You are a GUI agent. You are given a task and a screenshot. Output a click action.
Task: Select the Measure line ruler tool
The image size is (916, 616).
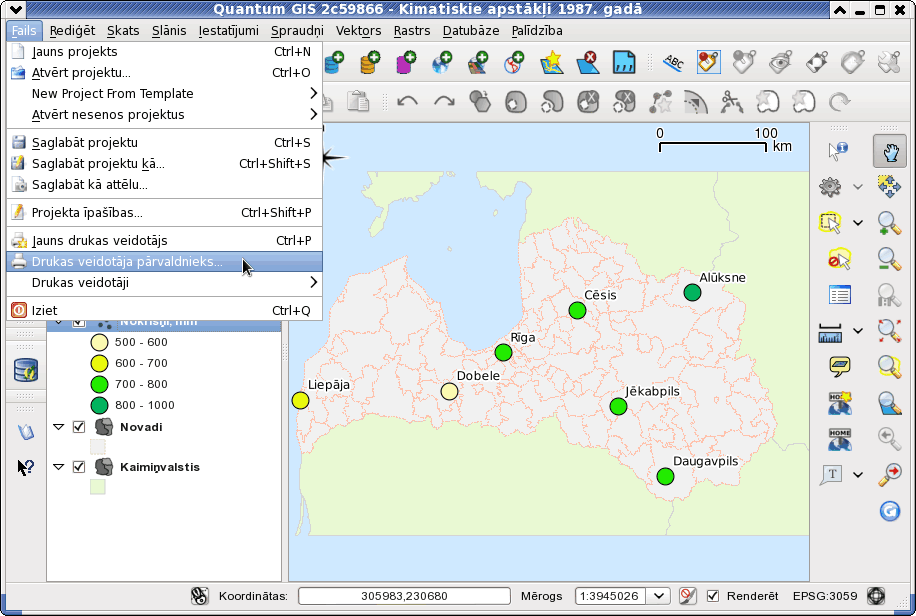830,332
